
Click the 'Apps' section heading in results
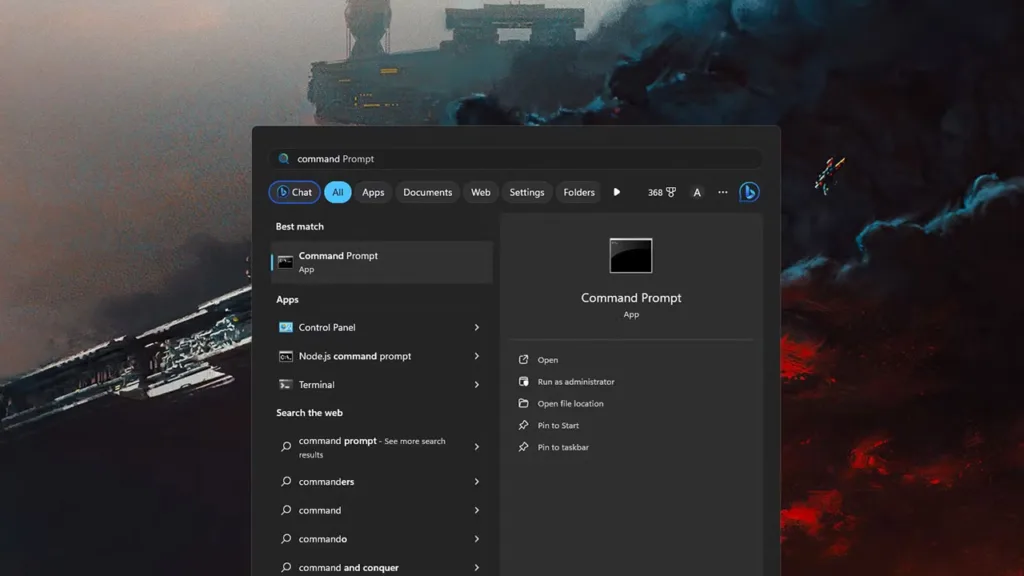(287, 300)
